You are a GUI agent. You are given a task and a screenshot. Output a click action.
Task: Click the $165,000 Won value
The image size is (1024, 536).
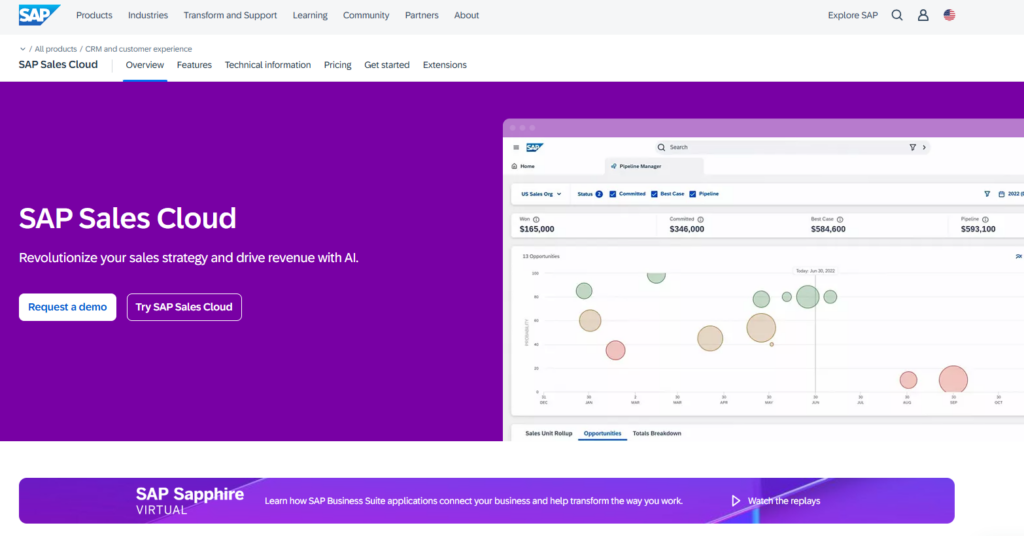coord(537,229)
